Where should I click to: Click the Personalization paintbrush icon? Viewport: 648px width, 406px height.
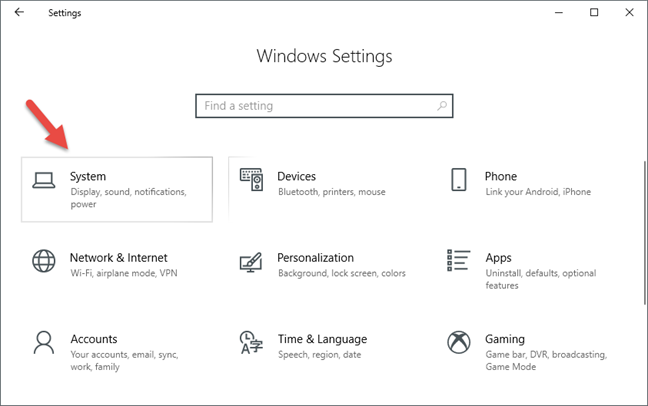pos(251,262)
